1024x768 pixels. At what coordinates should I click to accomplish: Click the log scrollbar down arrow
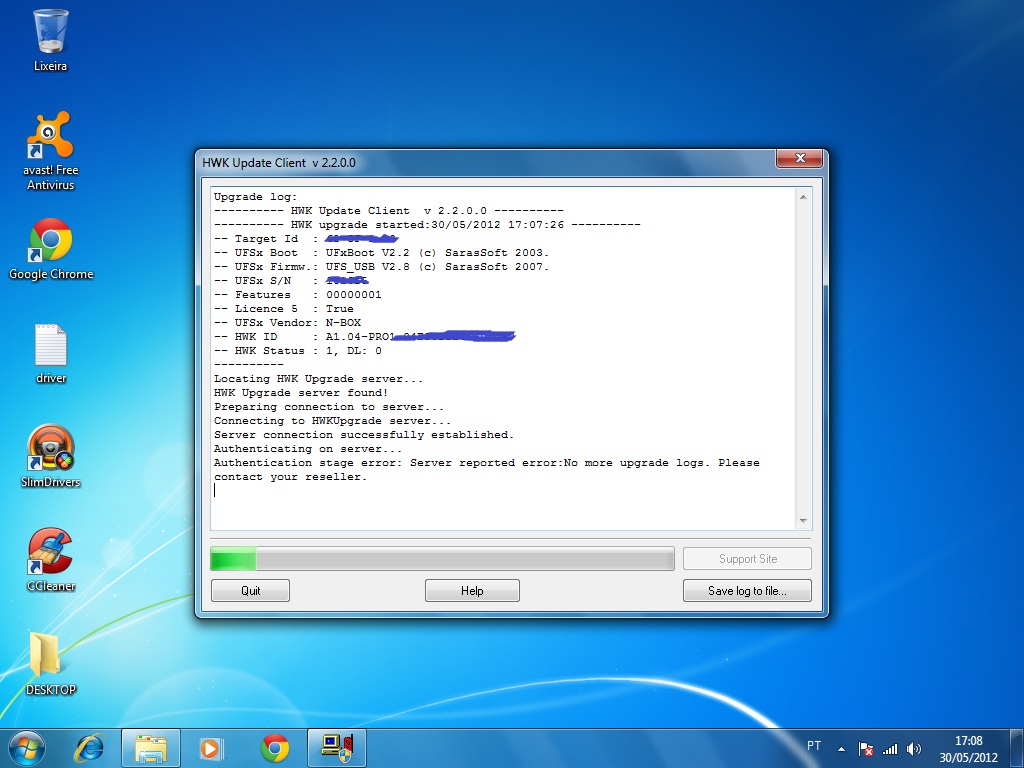coord(803,520)
